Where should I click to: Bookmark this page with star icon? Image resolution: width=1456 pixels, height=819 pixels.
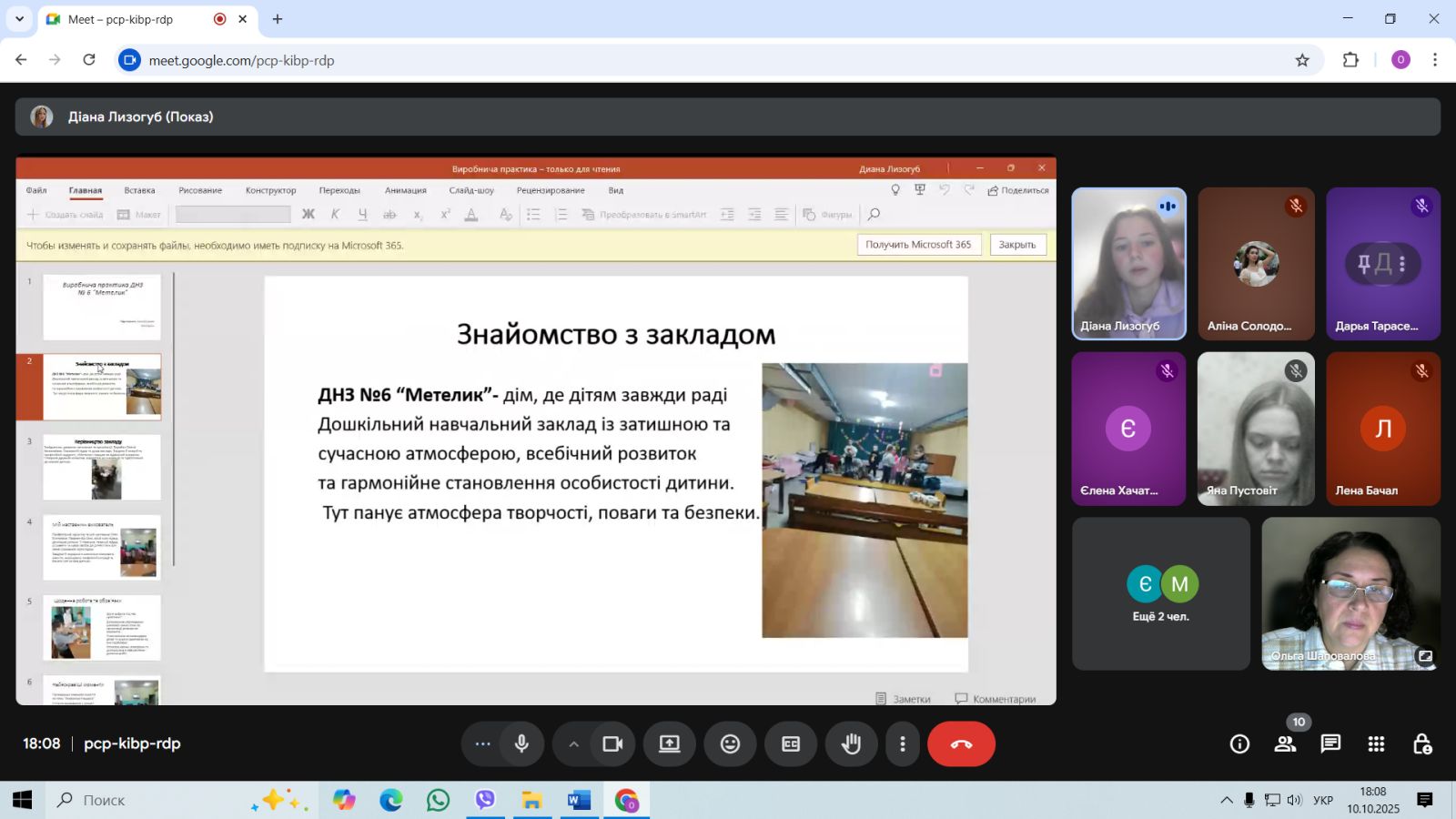(x=1302, y=60)
